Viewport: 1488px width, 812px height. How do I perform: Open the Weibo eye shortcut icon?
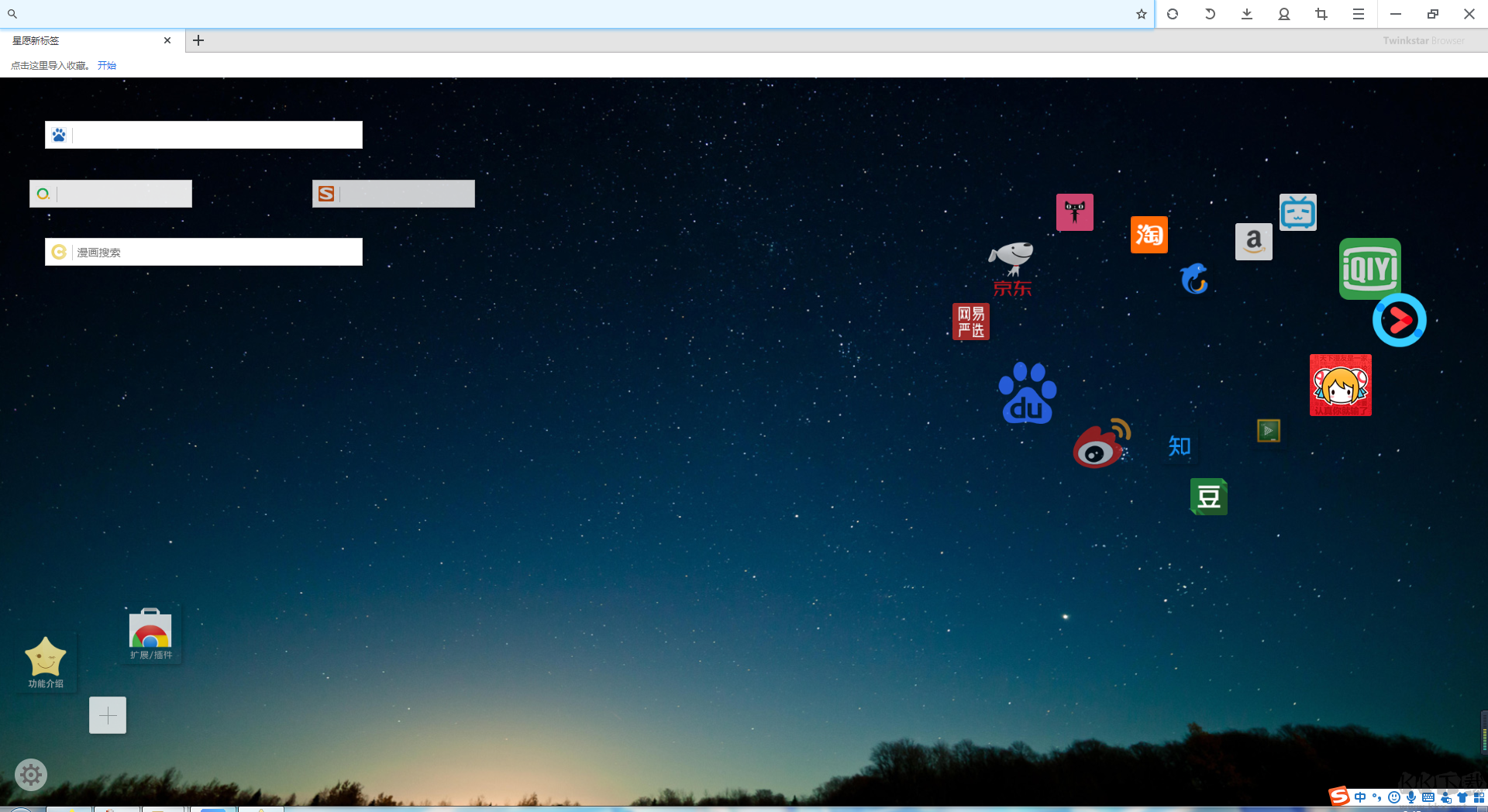(x=1102, y=444)
